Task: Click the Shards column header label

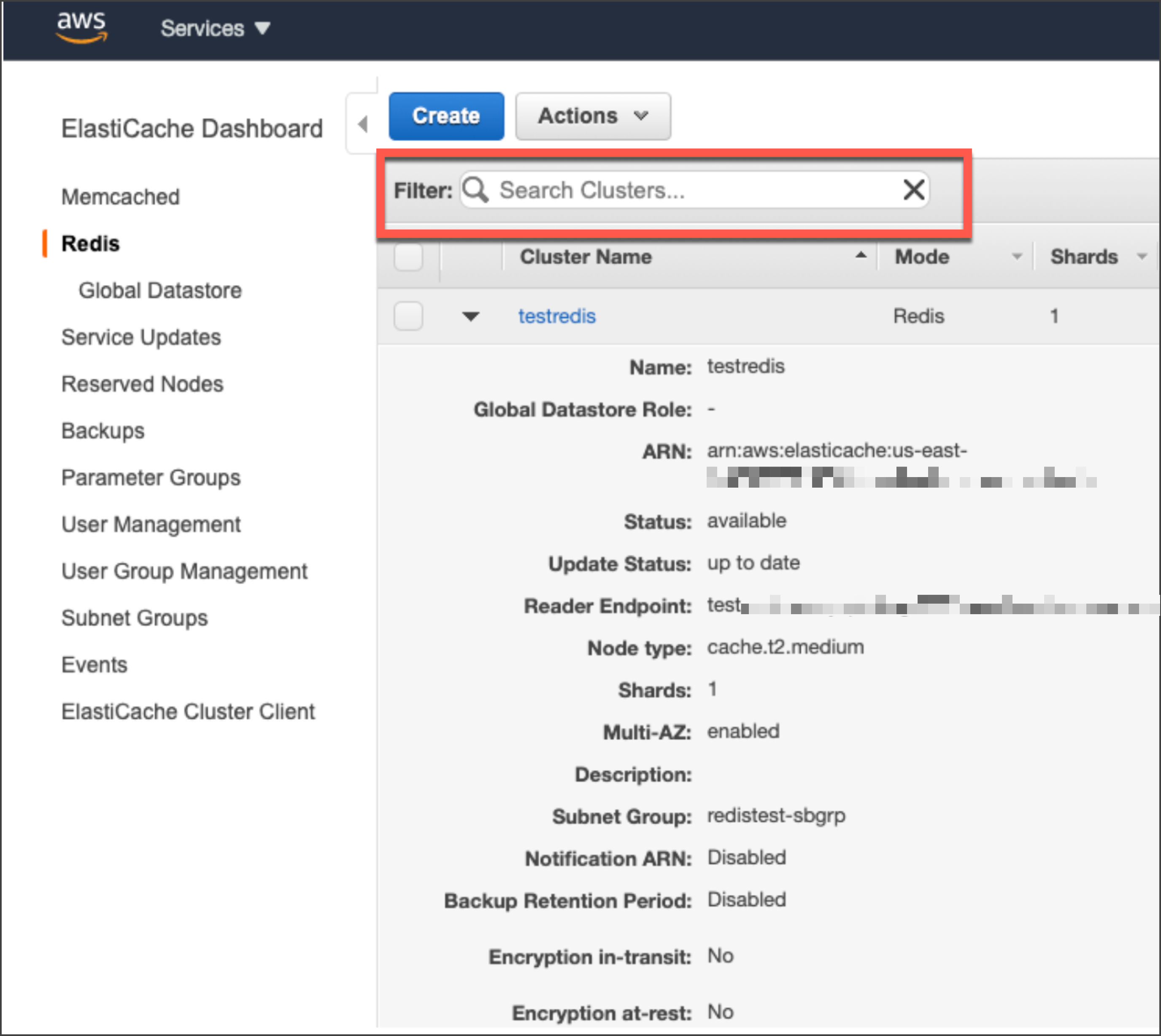Action: tap(1084, 257)
